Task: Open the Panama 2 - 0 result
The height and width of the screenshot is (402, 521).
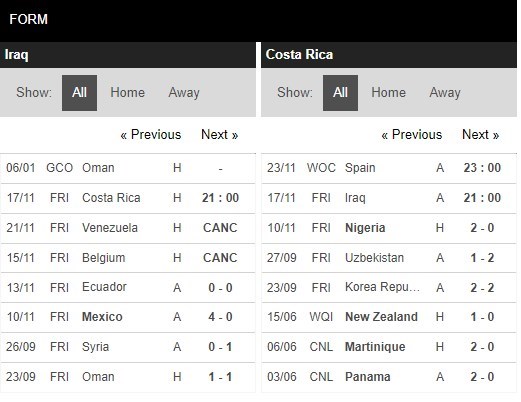Action: [x=389, y=377]
